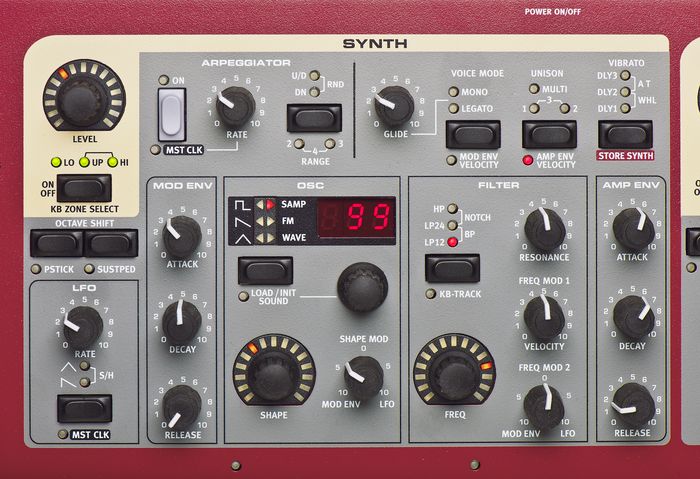Click the Amp Env DECAY knob
The image size is (700, 479).
point(633,317)
